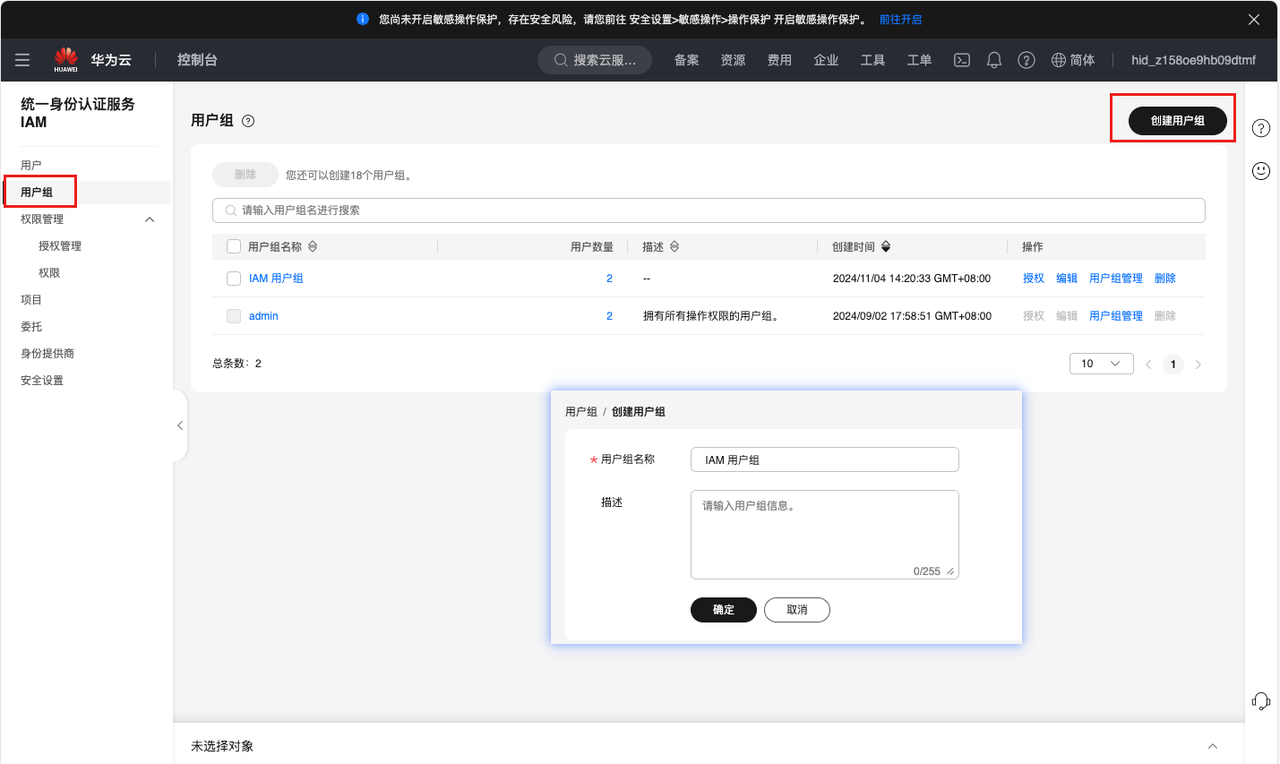The height and width of the screenshot is (764, 1280).
Task: Open 工具 in the top navigation
Action: click(873, 60)
